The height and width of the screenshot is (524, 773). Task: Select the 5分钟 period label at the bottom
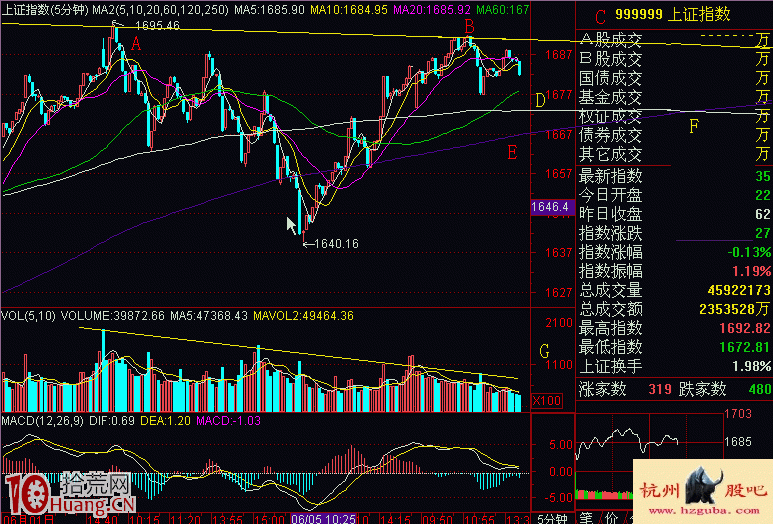[x=553, y=519]
